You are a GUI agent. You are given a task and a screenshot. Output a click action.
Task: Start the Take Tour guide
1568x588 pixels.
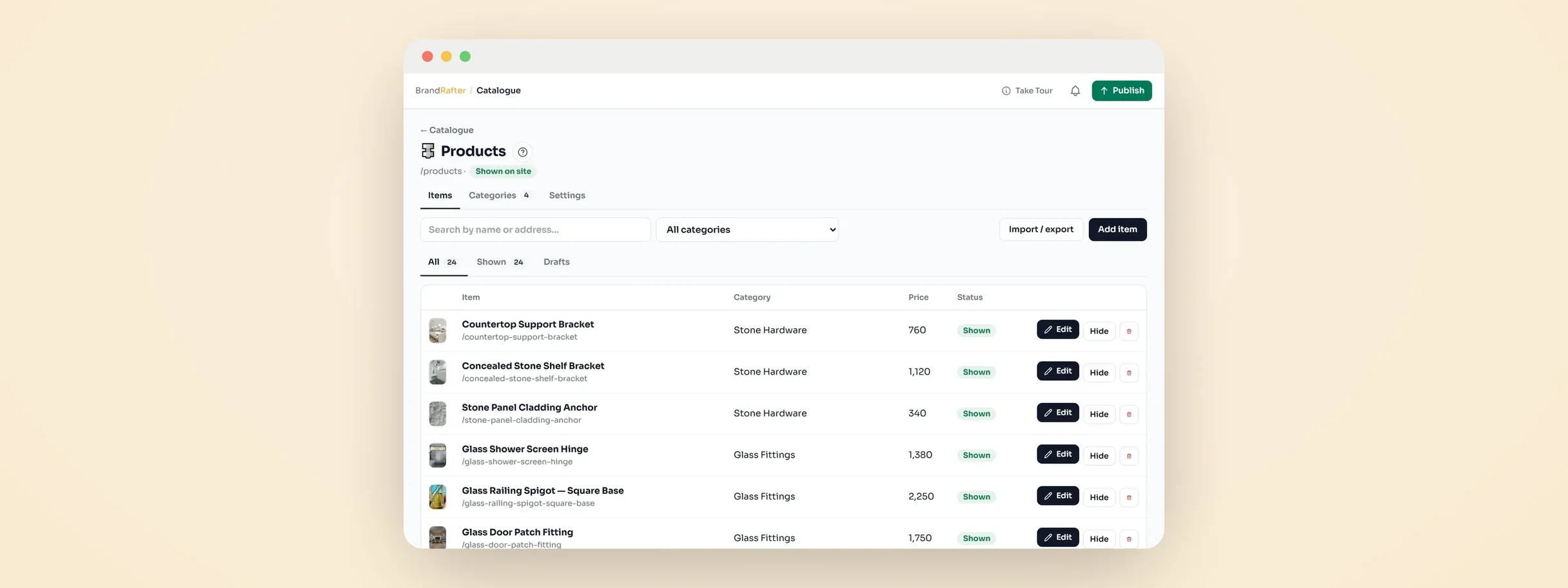click(1027, 91)
